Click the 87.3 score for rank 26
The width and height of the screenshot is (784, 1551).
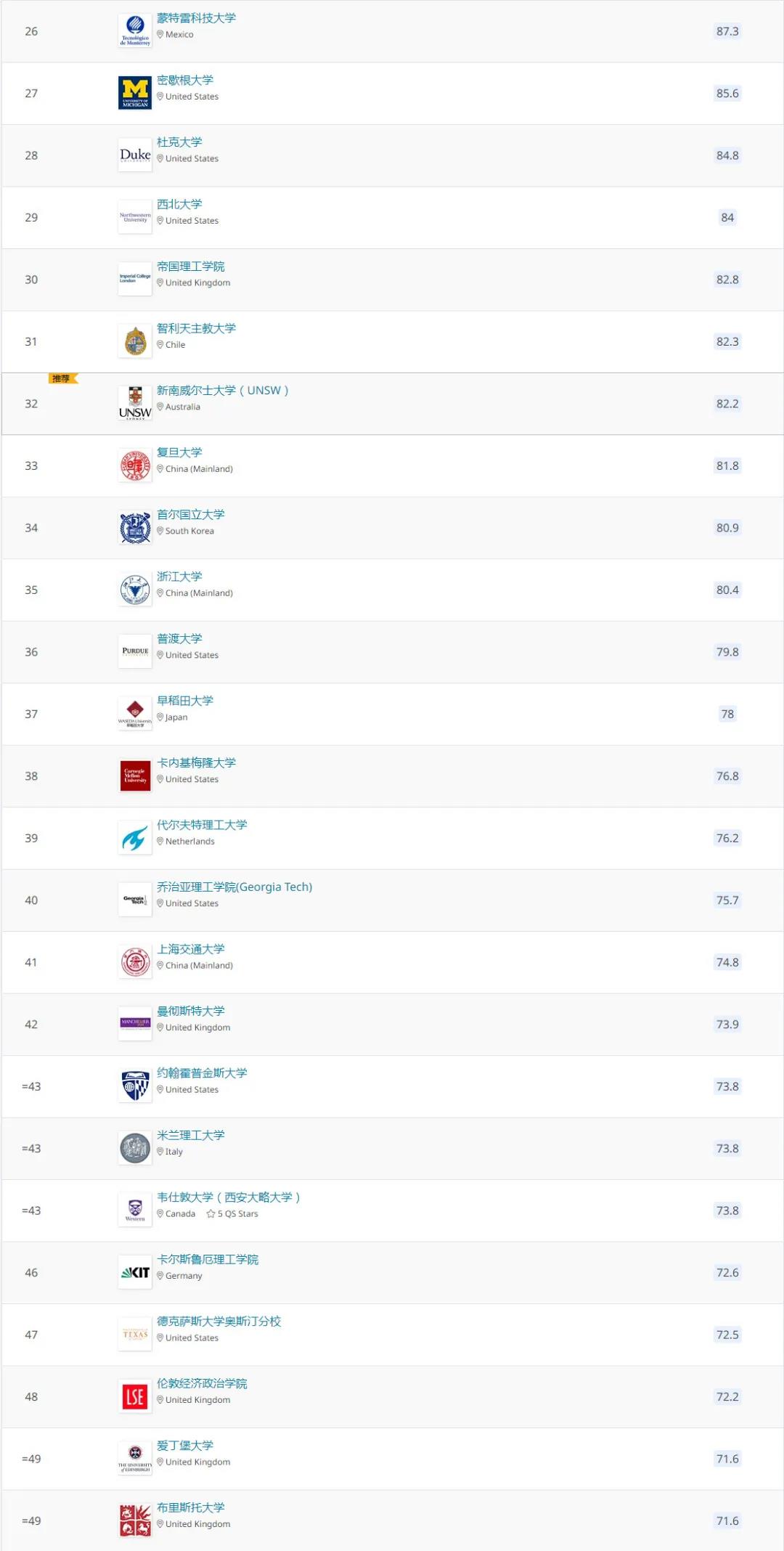(727, 31)
